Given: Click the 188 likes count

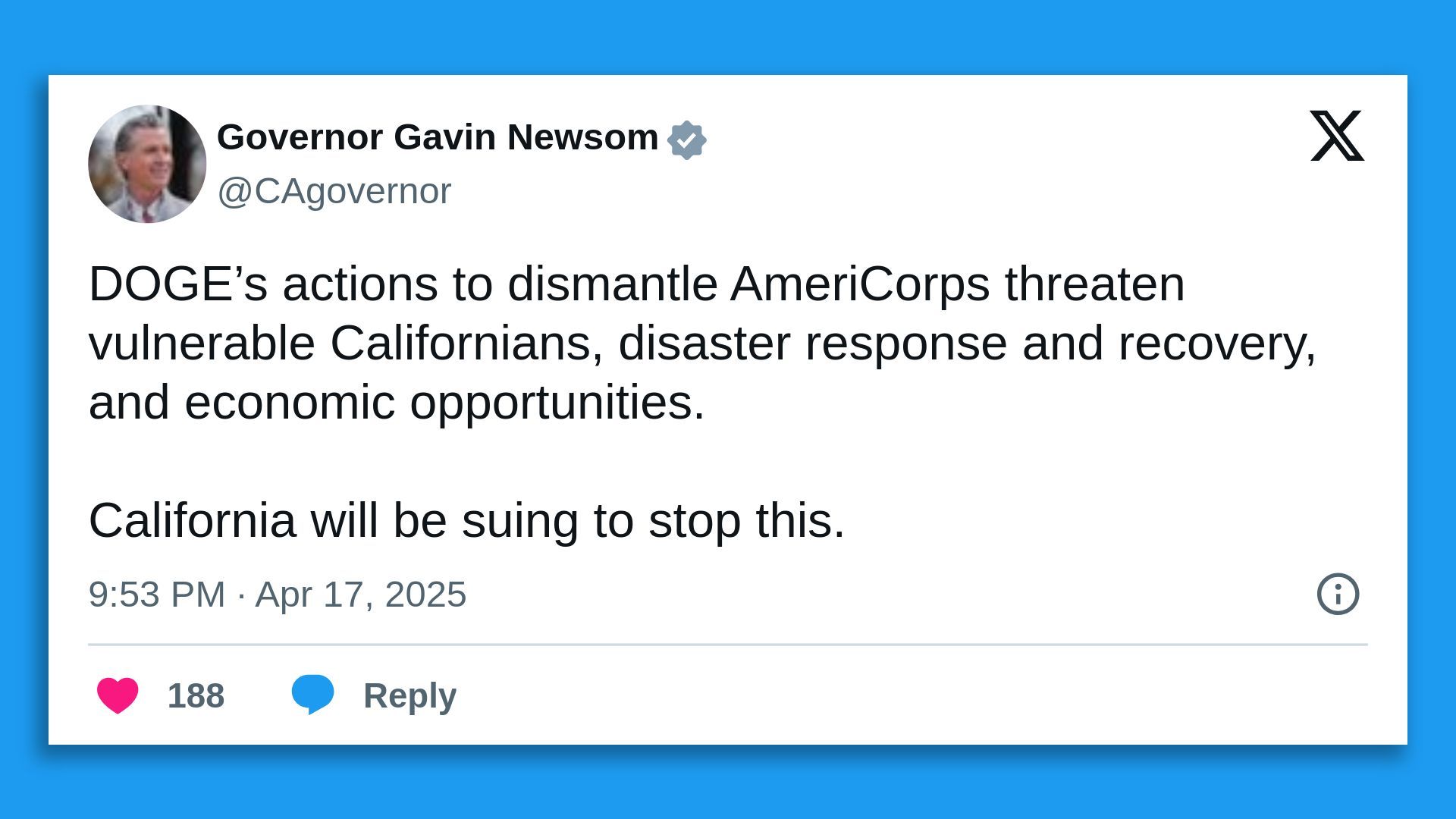Looking at the screenshot, I should (196, 695).
